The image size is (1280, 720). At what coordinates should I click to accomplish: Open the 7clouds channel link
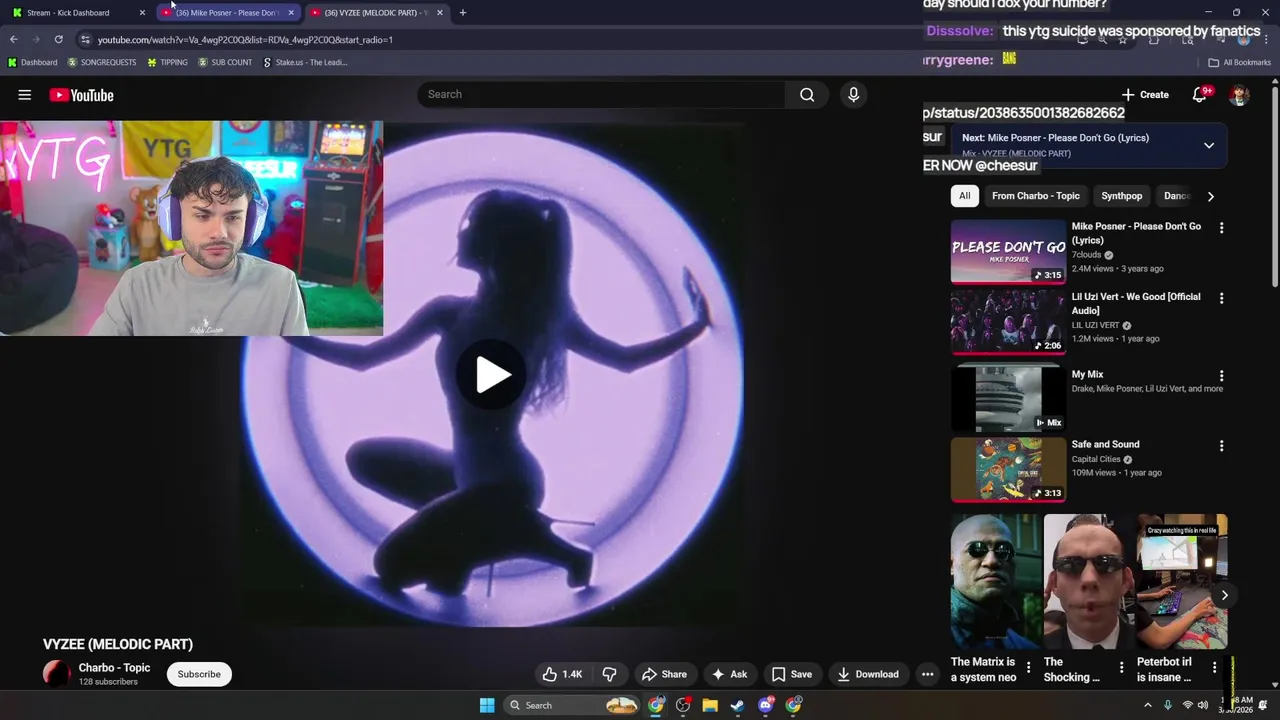point(1087,255)
